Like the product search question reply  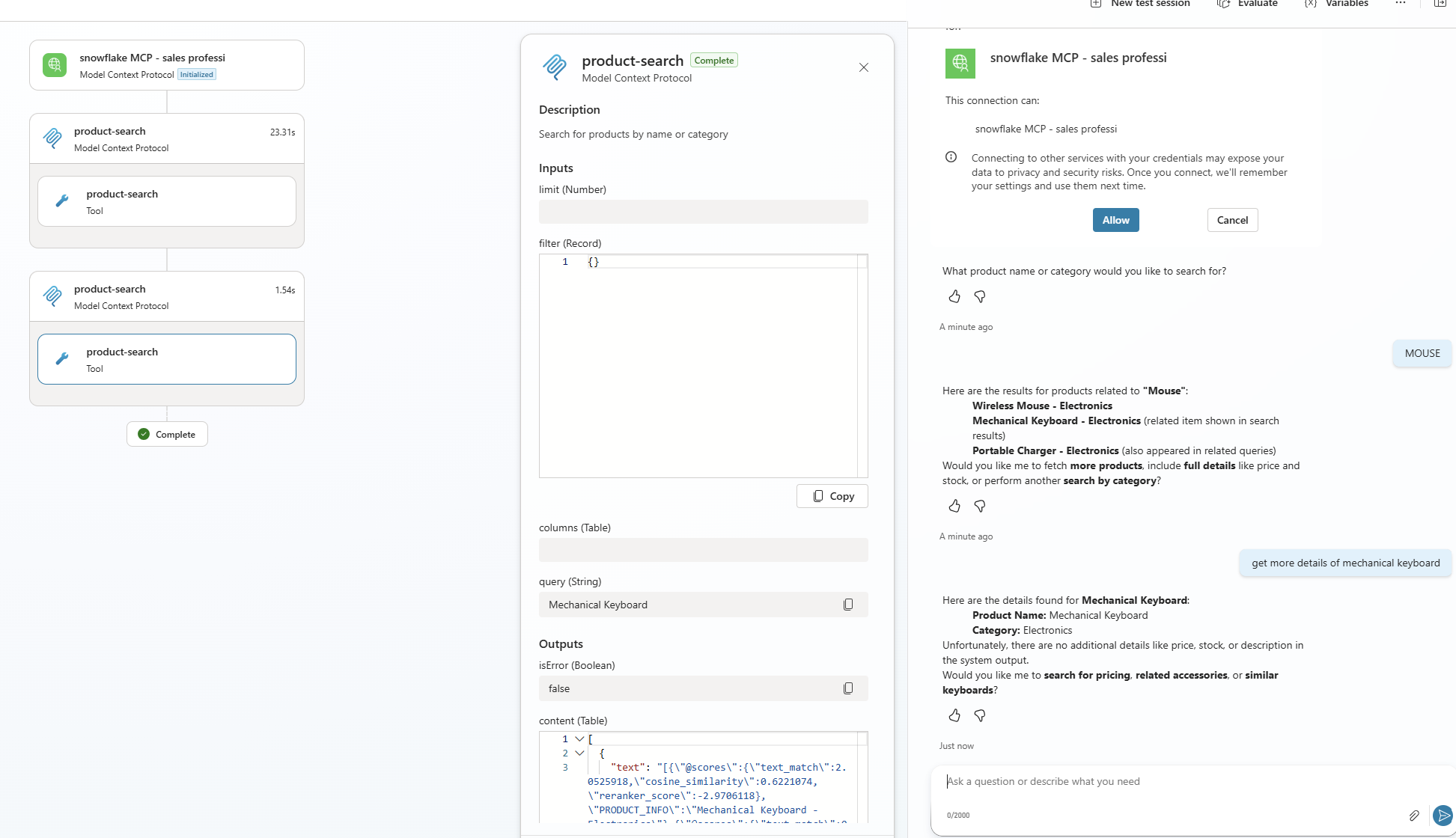[954, 297]
